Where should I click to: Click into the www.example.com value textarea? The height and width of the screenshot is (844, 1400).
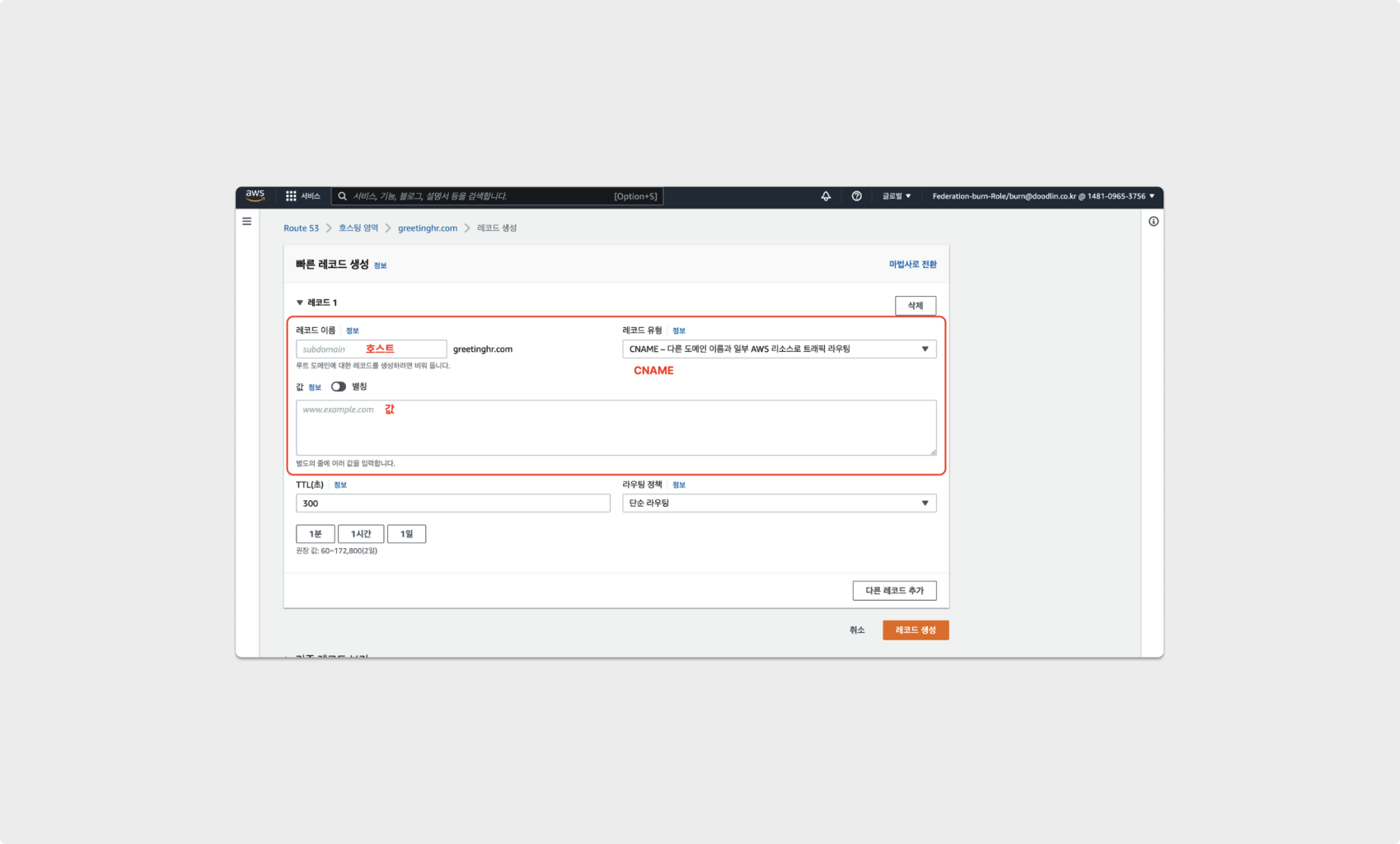click(x=616, y=428)
